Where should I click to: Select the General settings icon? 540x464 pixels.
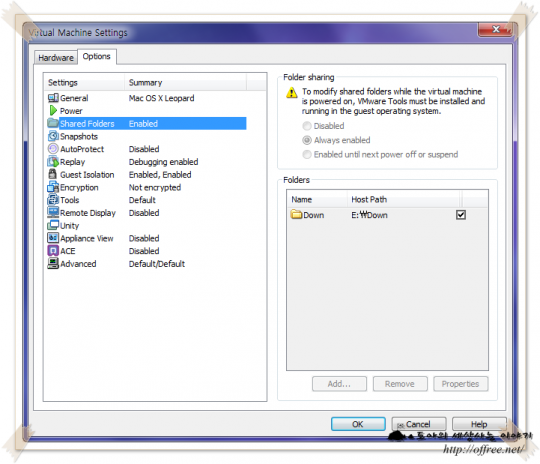point(53,98)
